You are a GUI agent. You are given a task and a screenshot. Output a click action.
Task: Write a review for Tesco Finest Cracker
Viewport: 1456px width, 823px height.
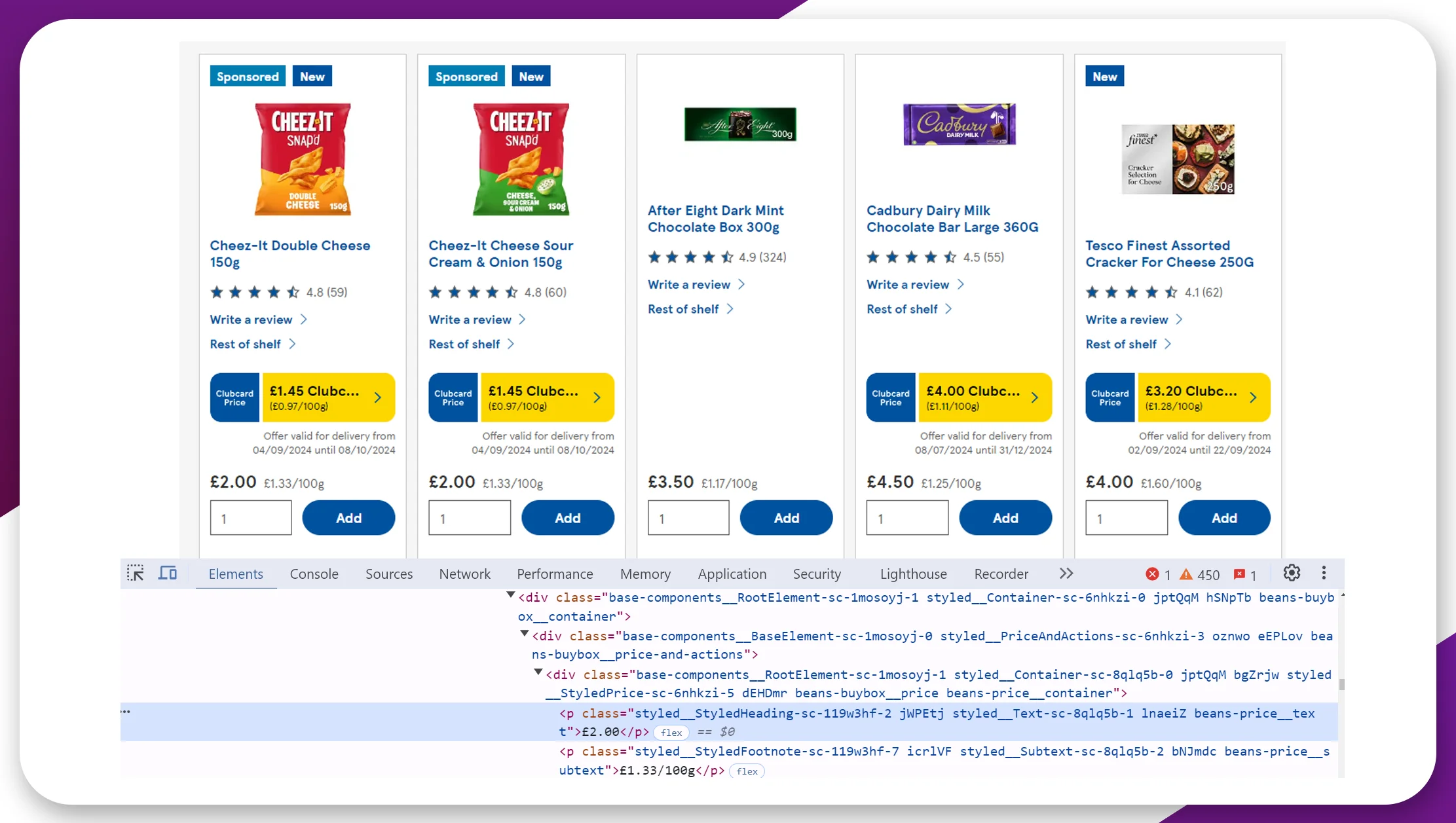[x=1134, y=320]
